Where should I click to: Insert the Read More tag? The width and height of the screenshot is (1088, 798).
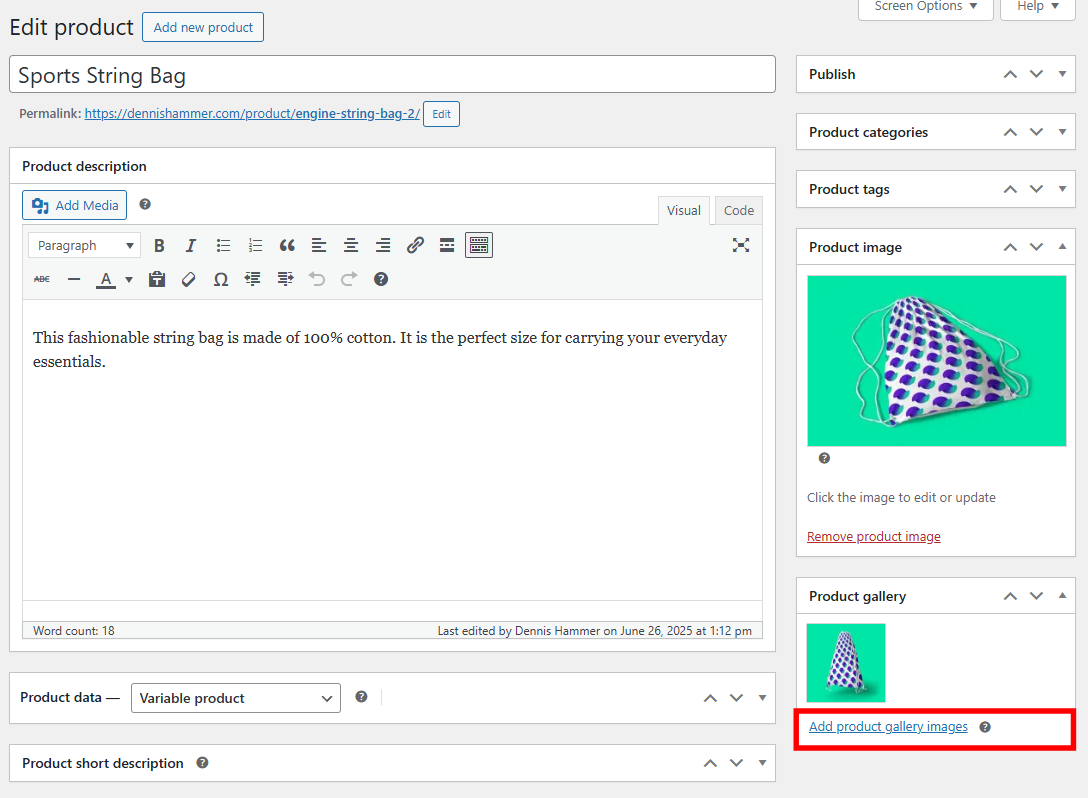(446, 245)
